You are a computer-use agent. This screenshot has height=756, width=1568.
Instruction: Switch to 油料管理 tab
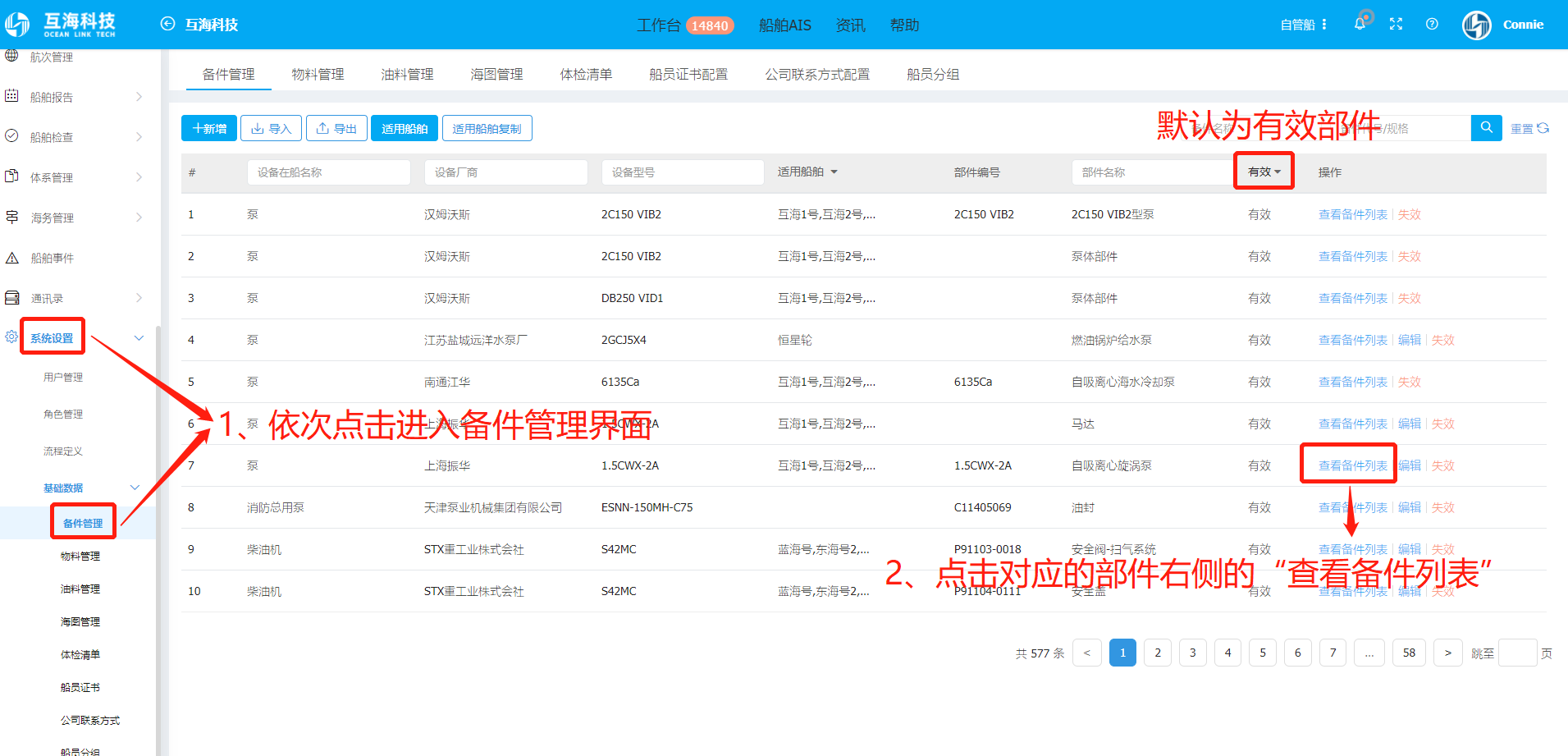[407, 74]
